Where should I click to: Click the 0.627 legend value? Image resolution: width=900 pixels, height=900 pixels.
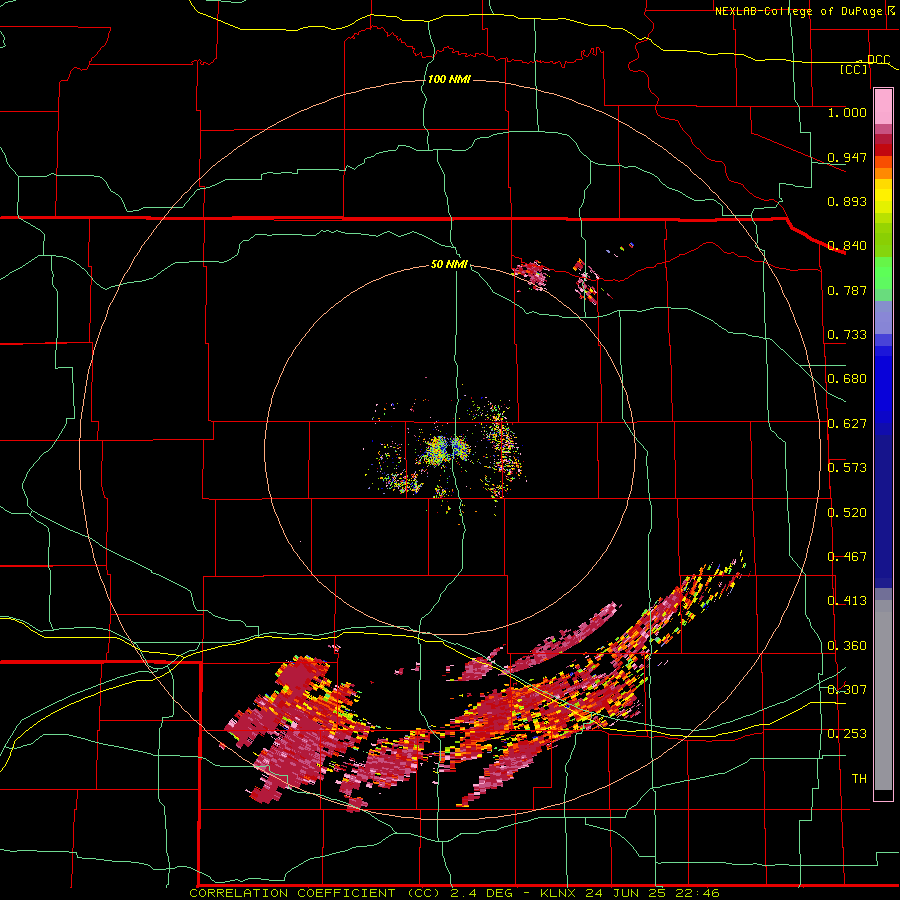[847, 424]
